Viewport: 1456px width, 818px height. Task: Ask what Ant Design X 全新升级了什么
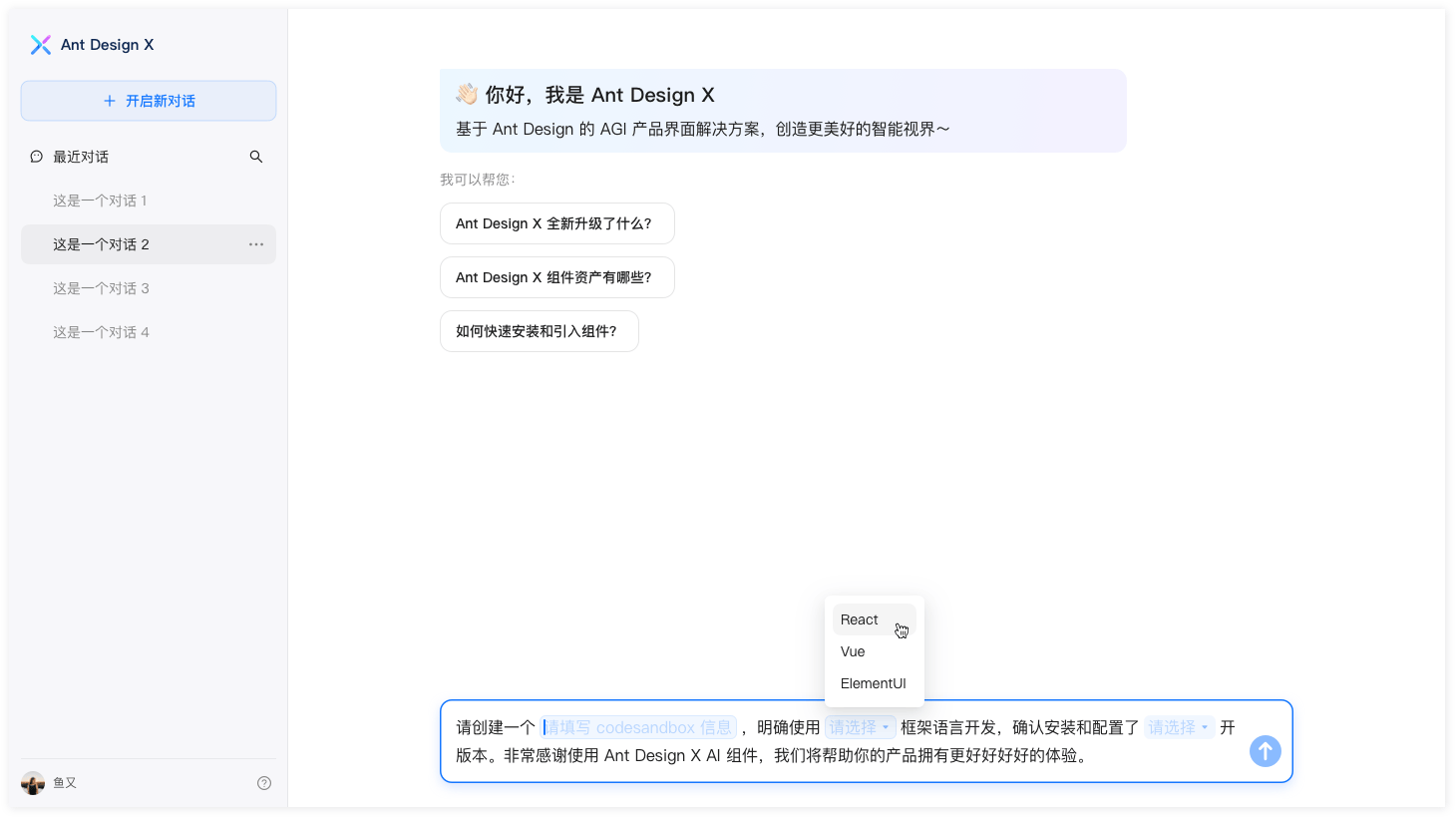pos(557,223)
